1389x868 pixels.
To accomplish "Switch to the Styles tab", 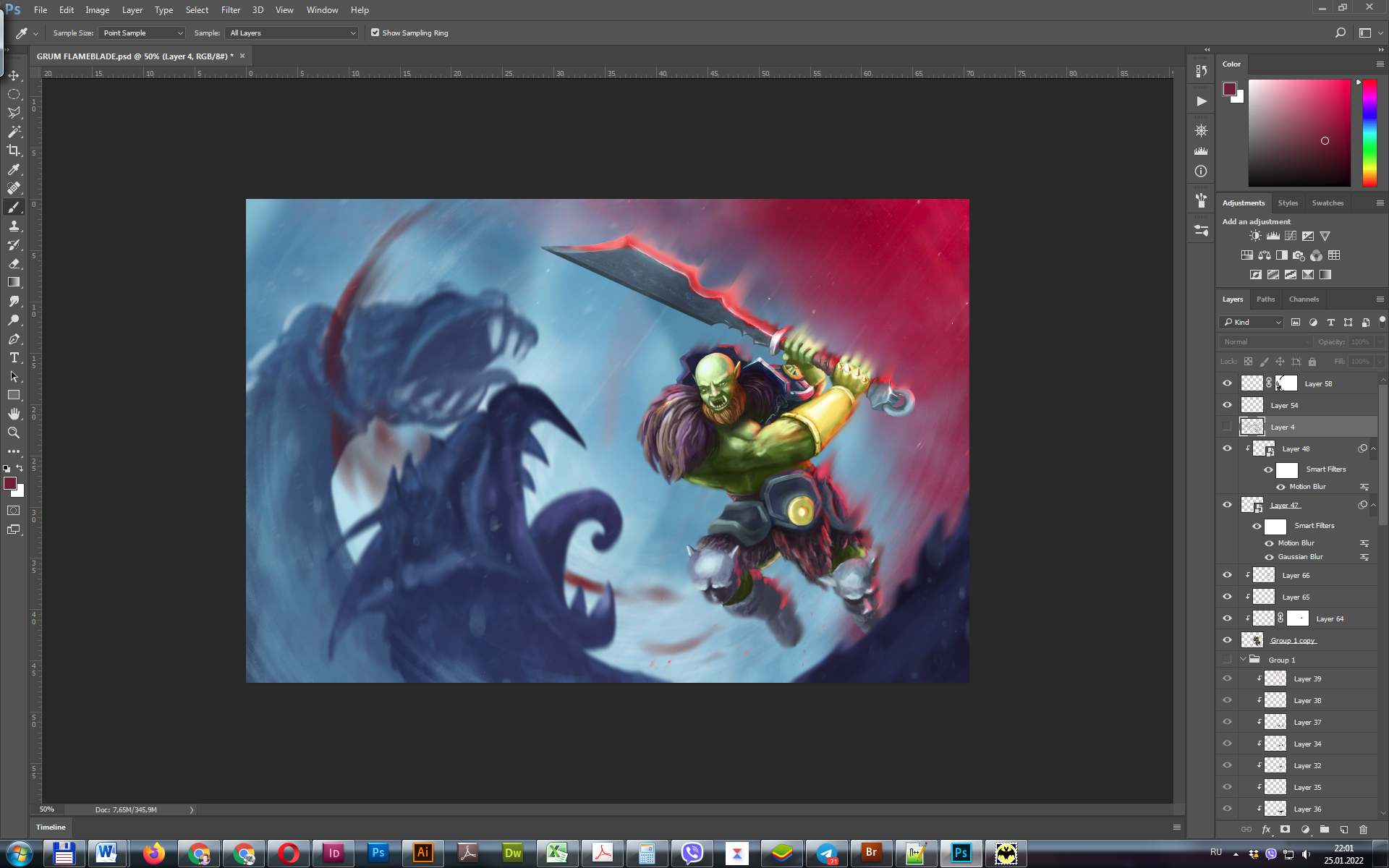I will pyautogui.click(x=1288, y=203).
